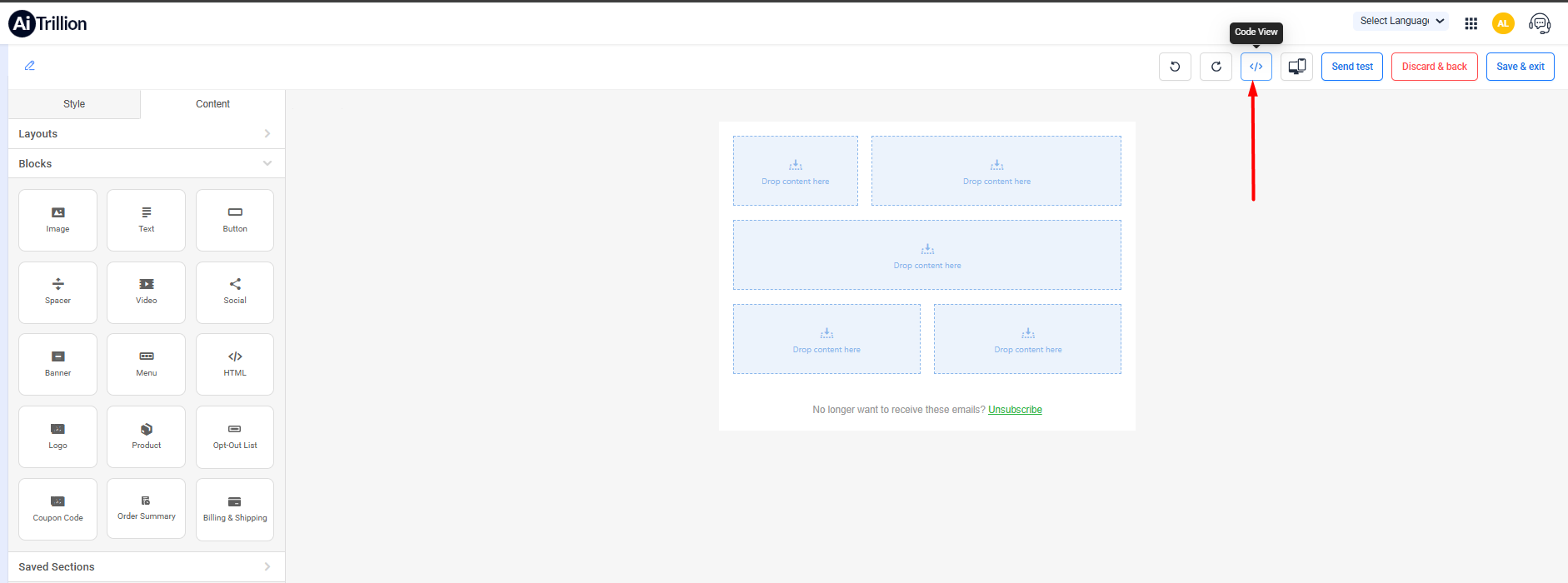
Task: Click the undo arrow icon
Action: (1175, 67)
